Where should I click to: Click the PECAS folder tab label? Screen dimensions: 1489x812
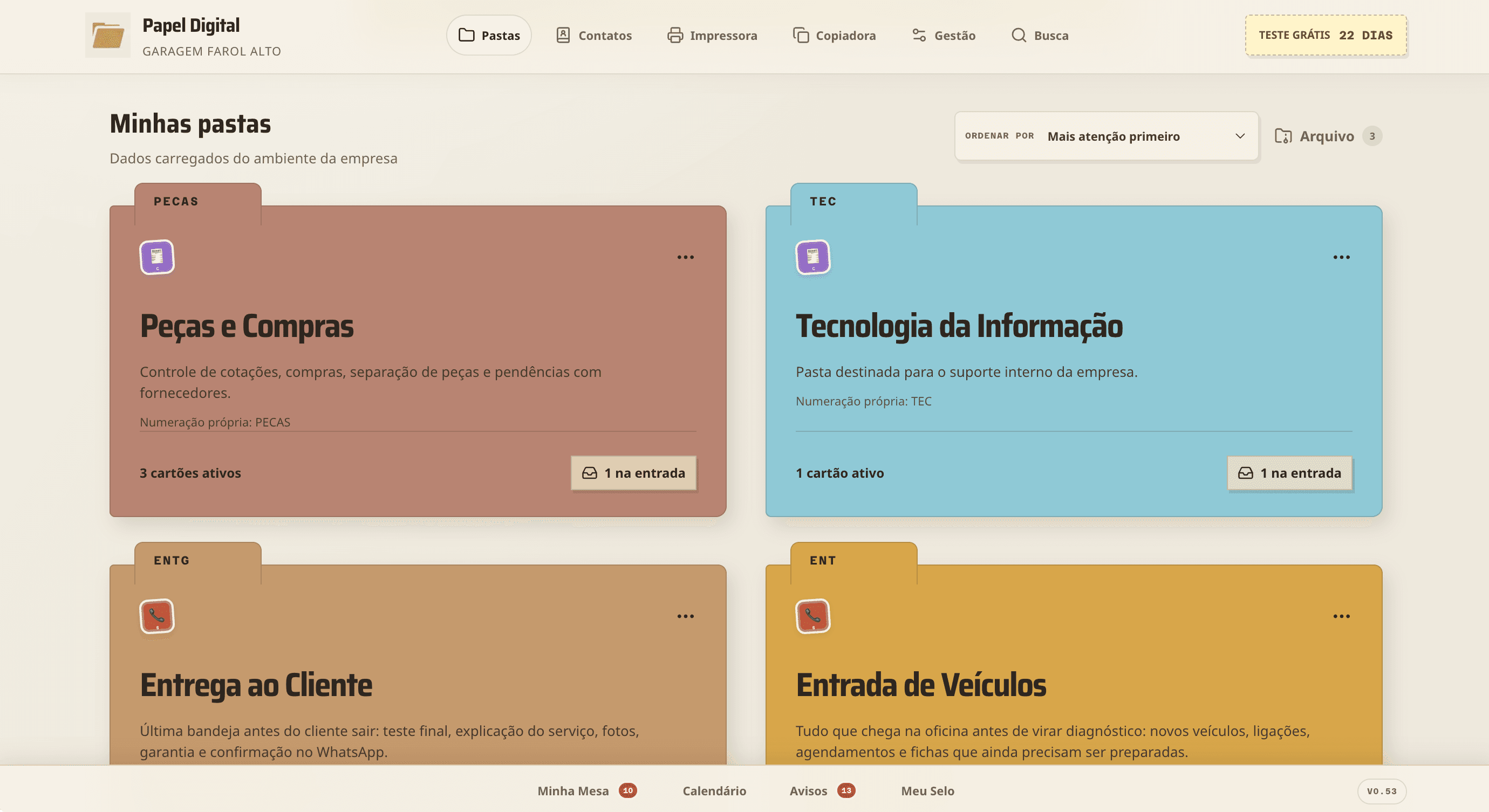coord(176,202)
